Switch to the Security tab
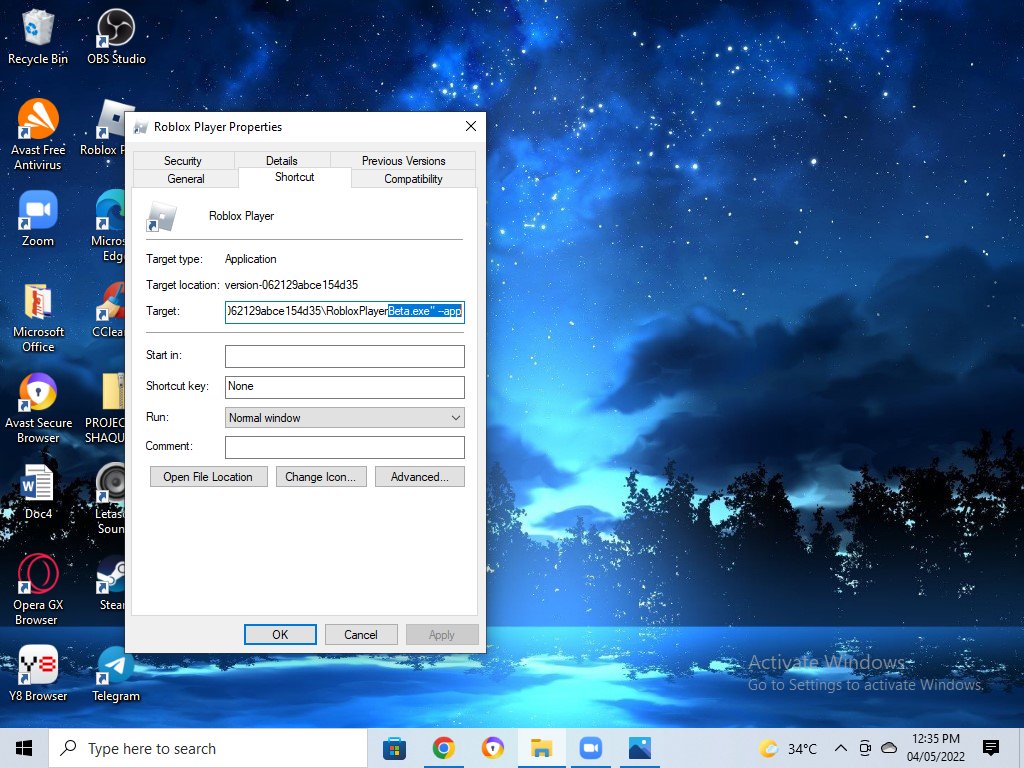 183,161
